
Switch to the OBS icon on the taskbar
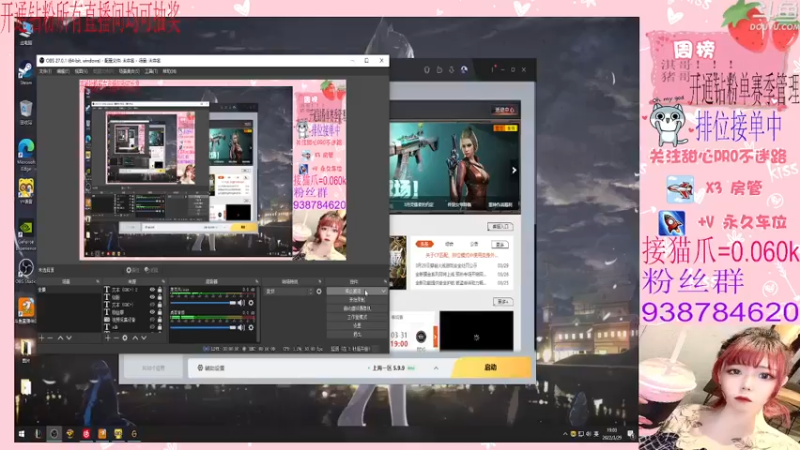coord(54,434)
